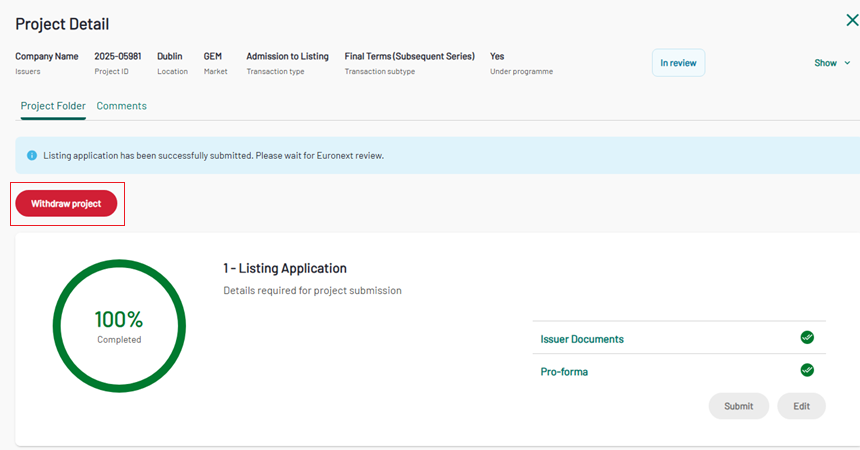Click the In review status badge
Image resolution: width=860 pixels, height=450 pixels.
tap(678, 63)
